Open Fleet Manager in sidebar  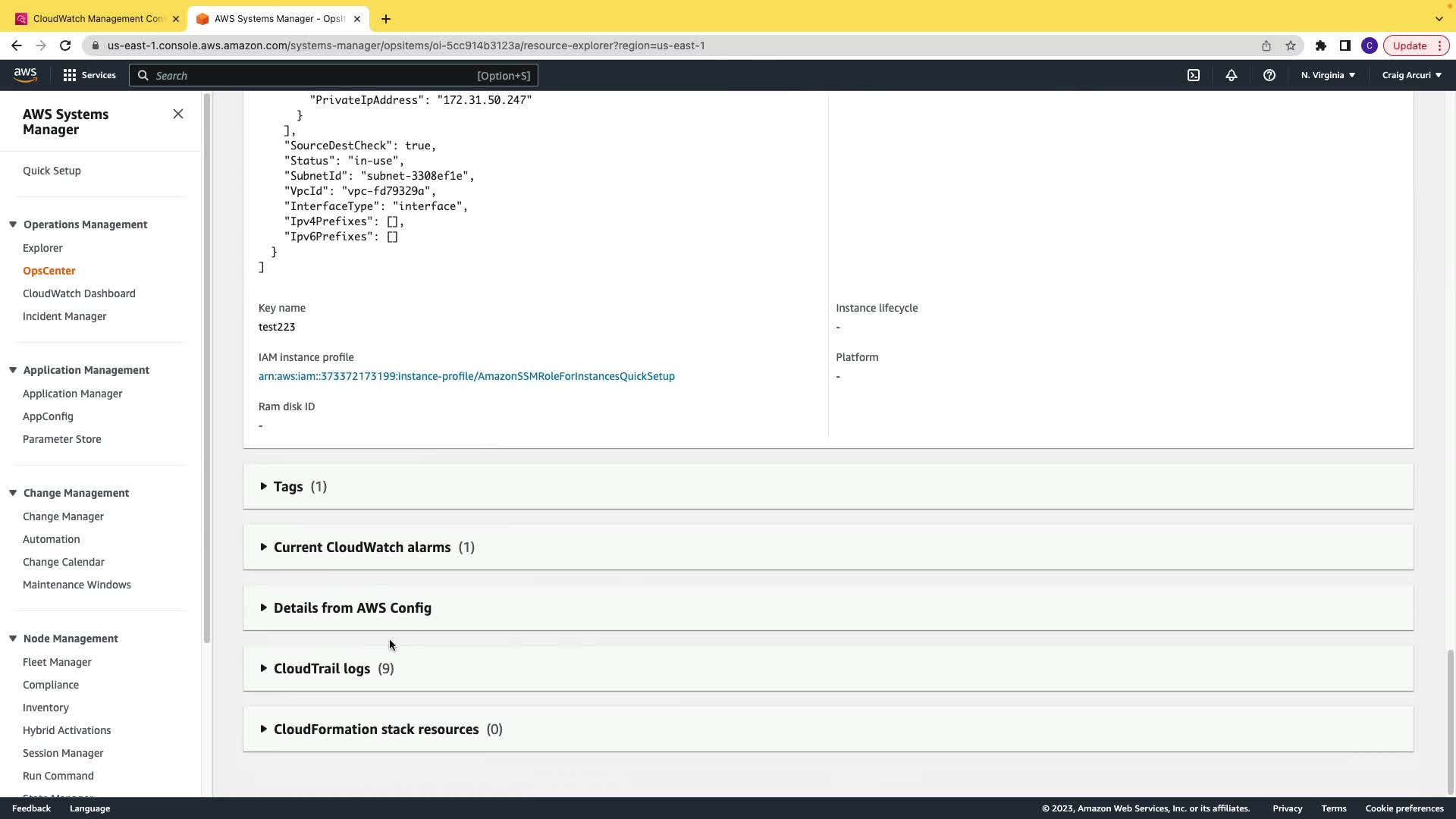(57, 662)
